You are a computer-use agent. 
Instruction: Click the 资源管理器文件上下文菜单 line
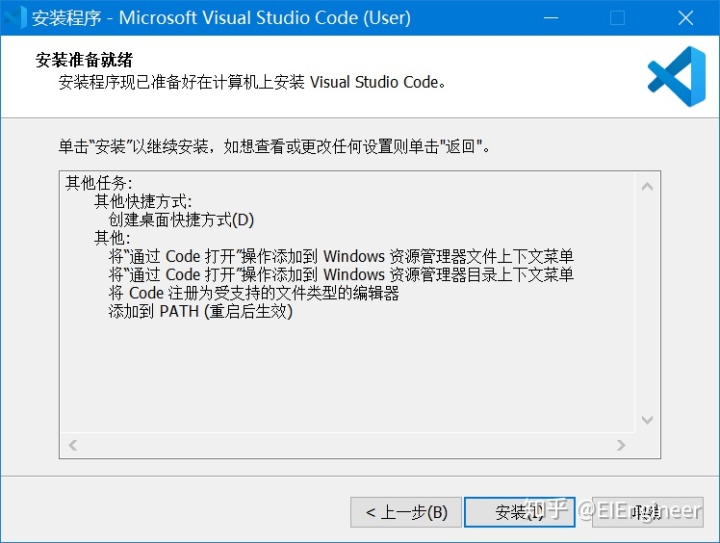click(x=341, y=256)
